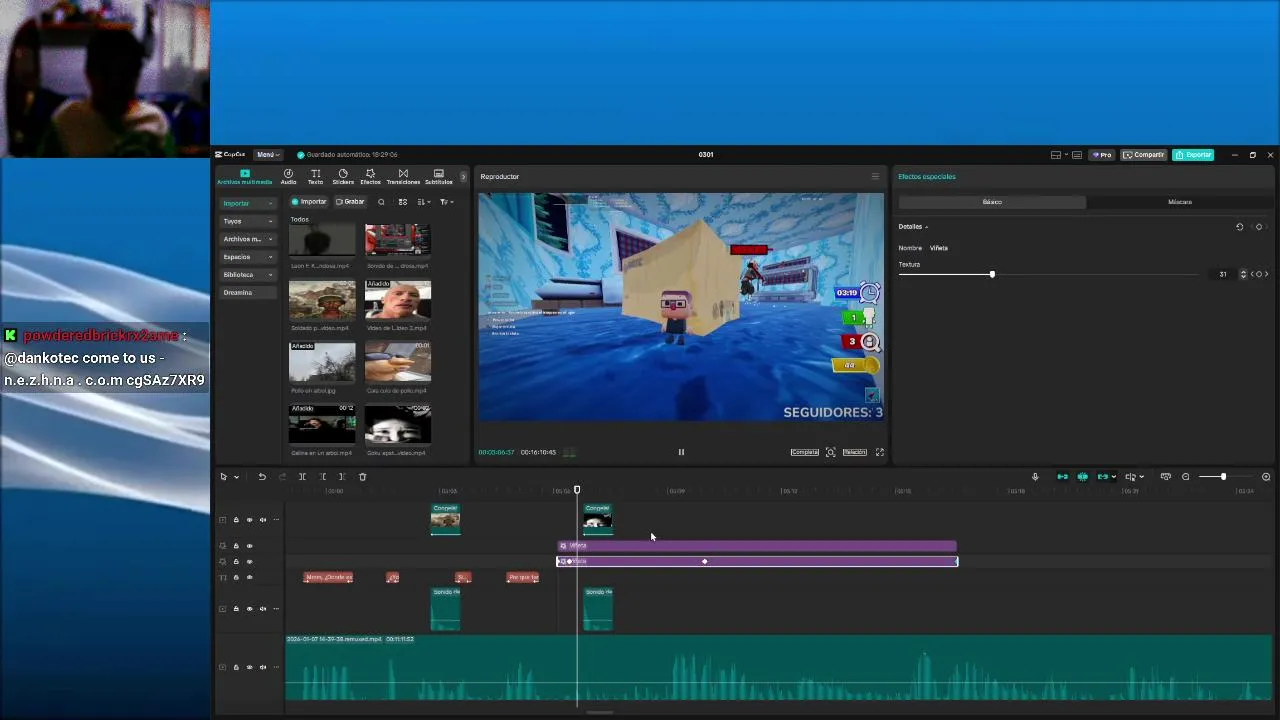The height and width of the screenshot is (720, 1280).
Task: Switch to the Básico tab
Action: [x=992, y=202]
